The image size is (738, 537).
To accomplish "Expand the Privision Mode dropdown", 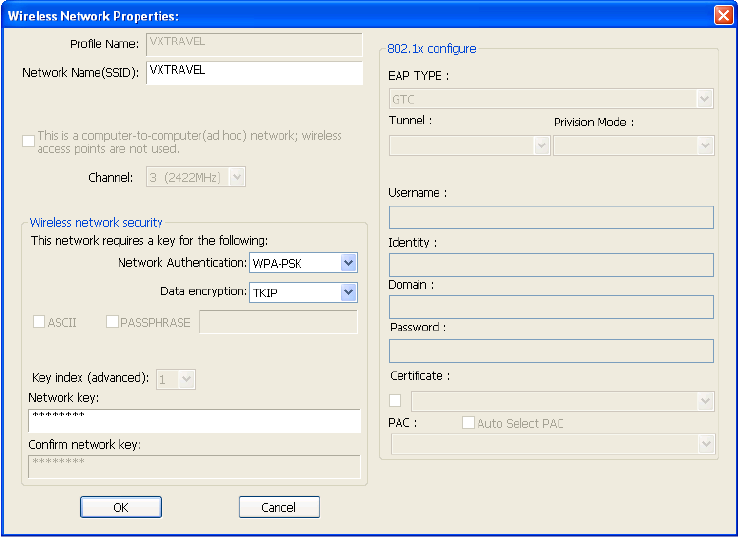I will point(706,146).
